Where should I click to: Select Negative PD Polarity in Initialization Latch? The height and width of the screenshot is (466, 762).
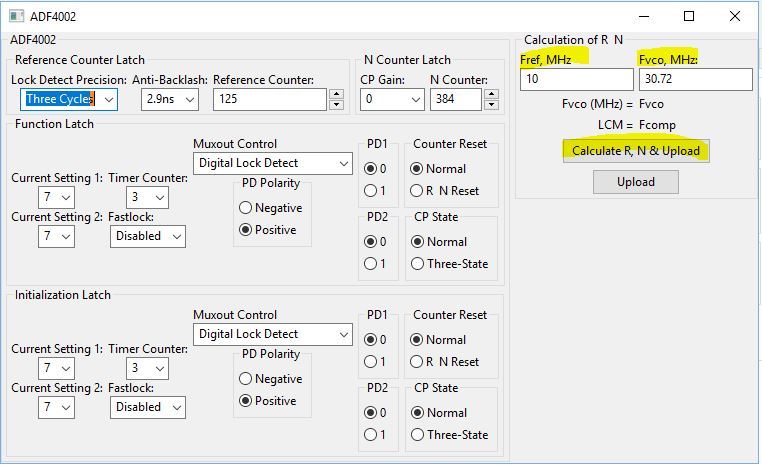point(271,379)
